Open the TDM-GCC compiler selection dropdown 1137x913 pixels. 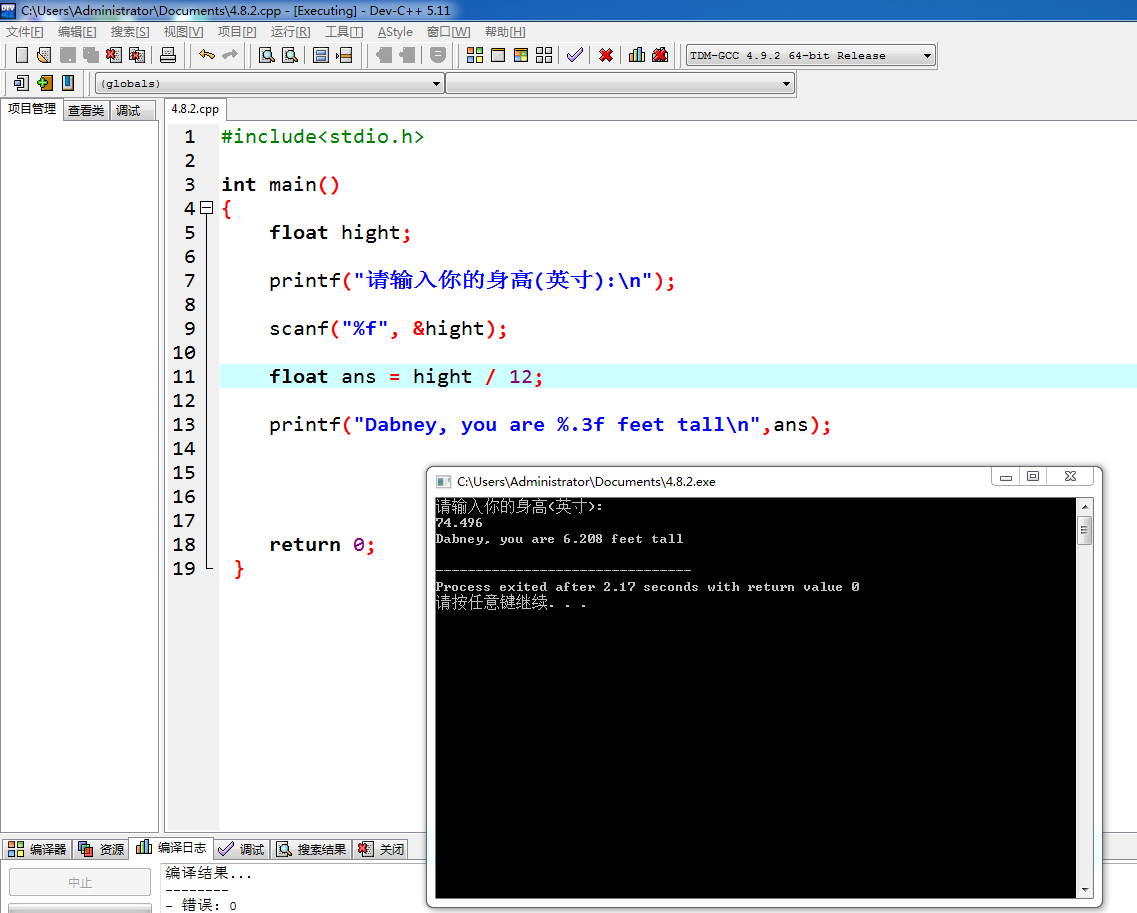coord(811,56)
